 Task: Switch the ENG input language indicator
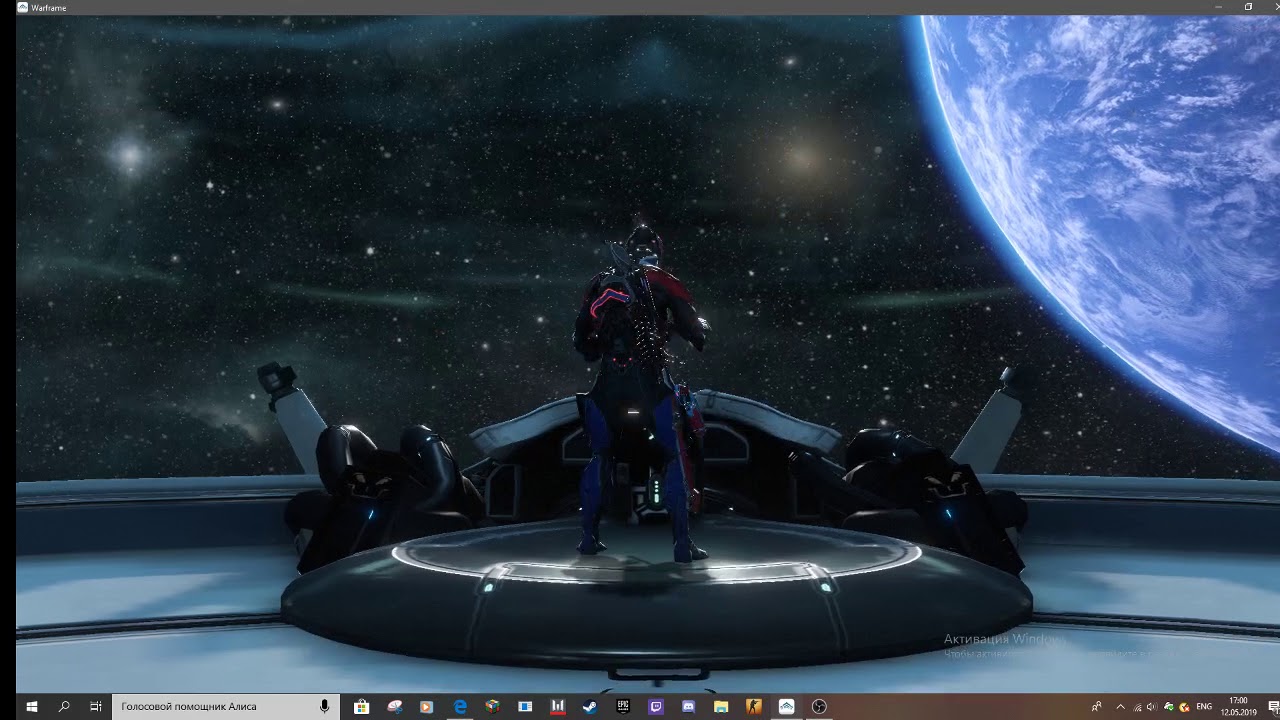(x=1204, y=707)
